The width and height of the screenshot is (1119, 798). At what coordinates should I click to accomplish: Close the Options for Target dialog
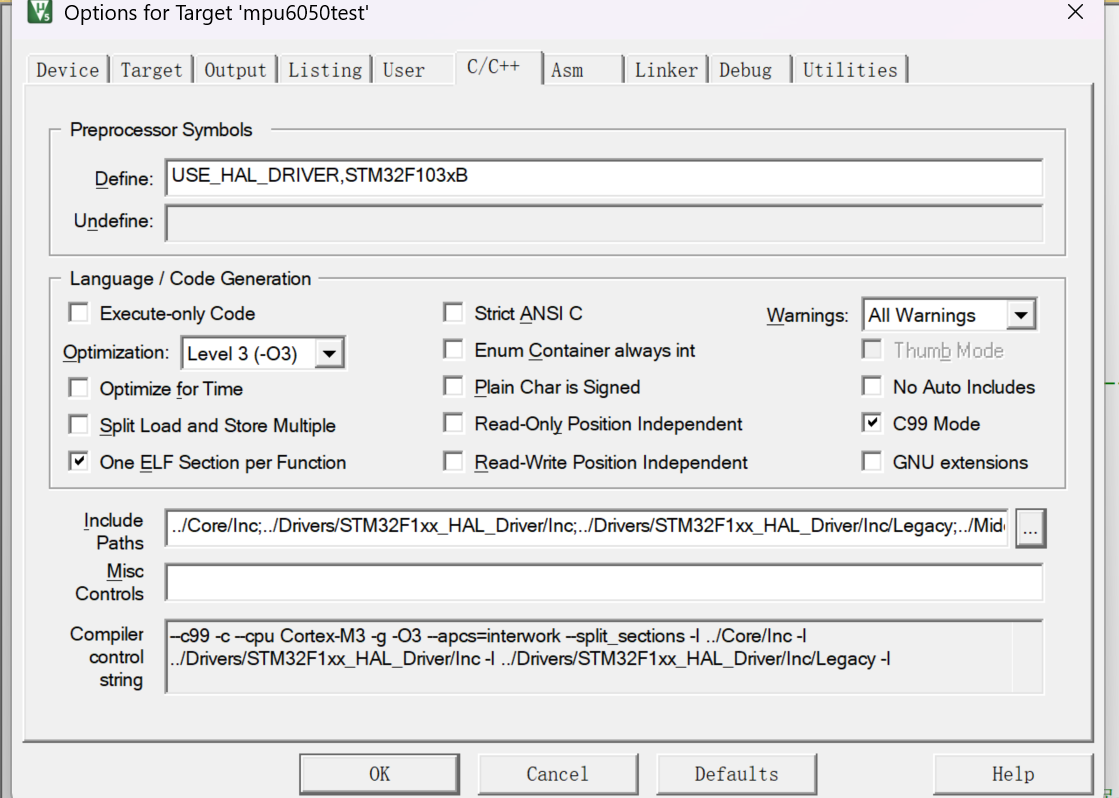click(x=1075, y=11)
